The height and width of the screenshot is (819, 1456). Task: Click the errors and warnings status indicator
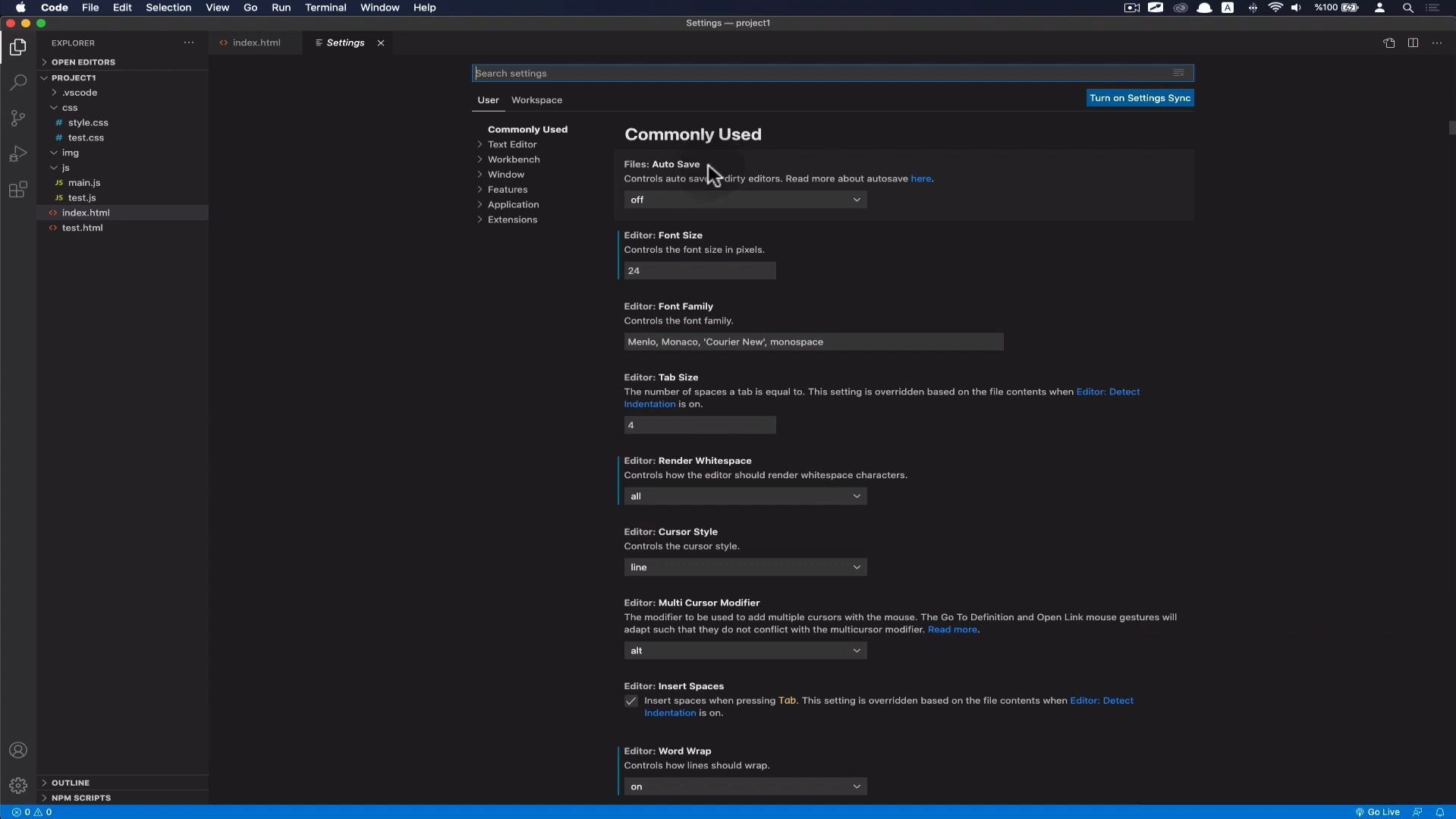32,812
